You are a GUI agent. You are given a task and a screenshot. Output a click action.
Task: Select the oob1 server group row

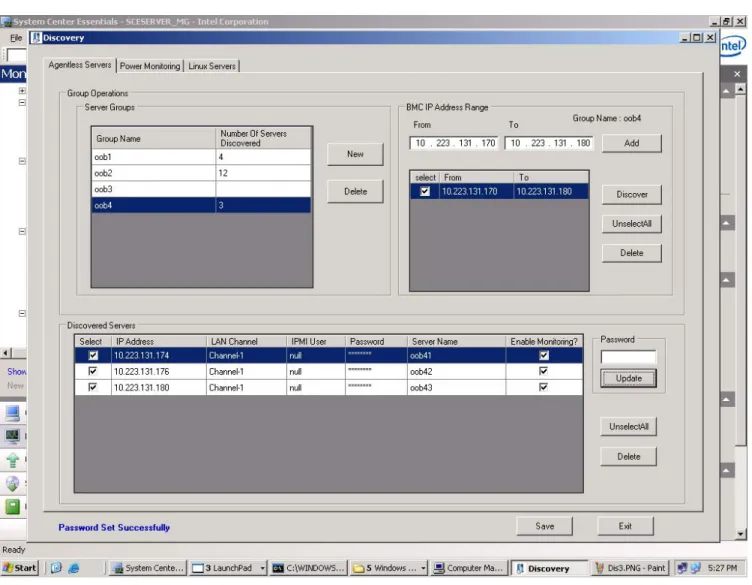(x=201, y=157)
